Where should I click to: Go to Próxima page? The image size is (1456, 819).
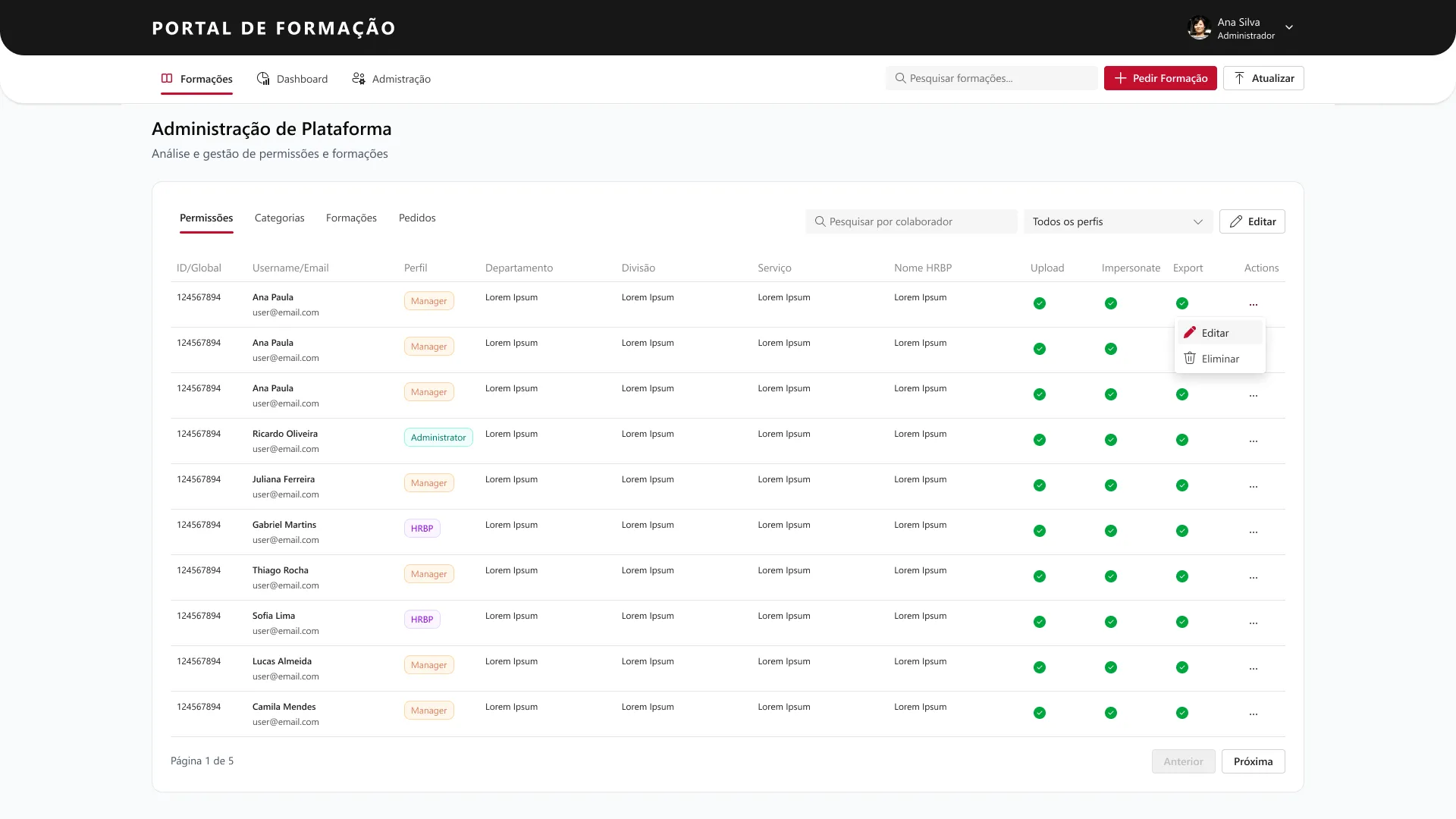[1253, 761]
